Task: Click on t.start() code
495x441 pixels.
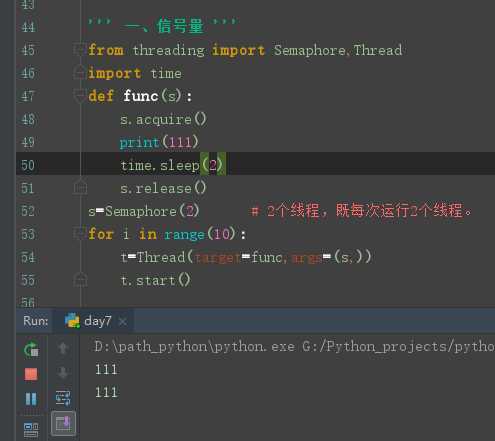Action: pyautogui.click(x=155, y=280)
